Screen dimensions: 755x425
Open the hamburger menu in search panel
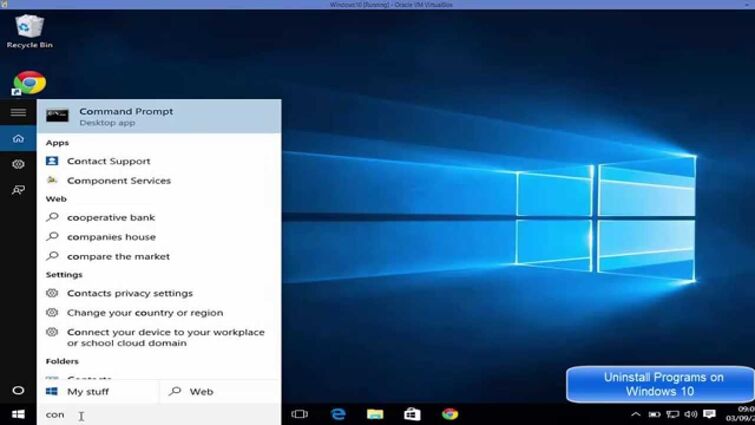[x=18, y=112]
